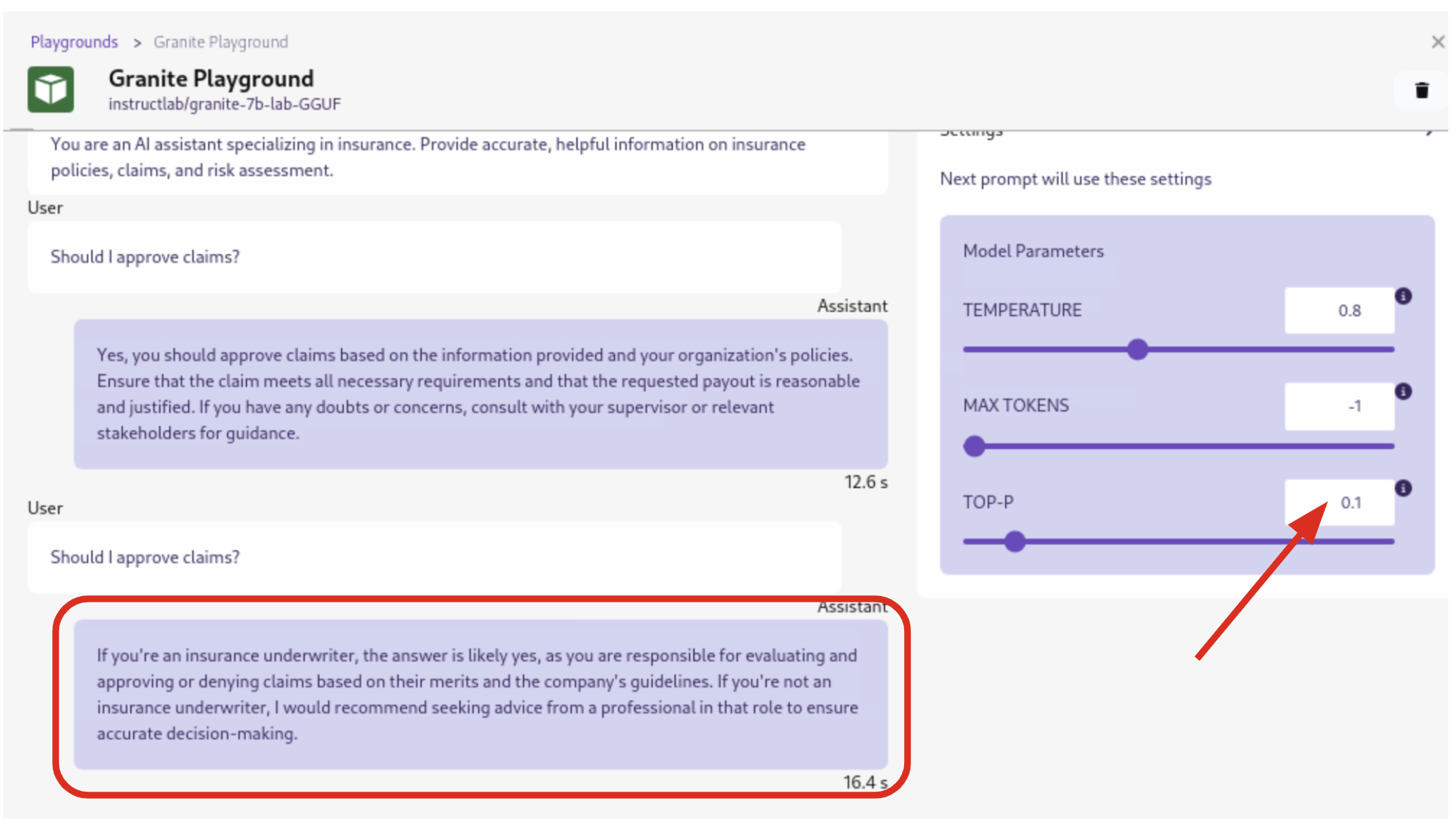Go back to the Playgrounds breadcrumb link
This screenshot has width=1456, height=830.
[74, 42]
